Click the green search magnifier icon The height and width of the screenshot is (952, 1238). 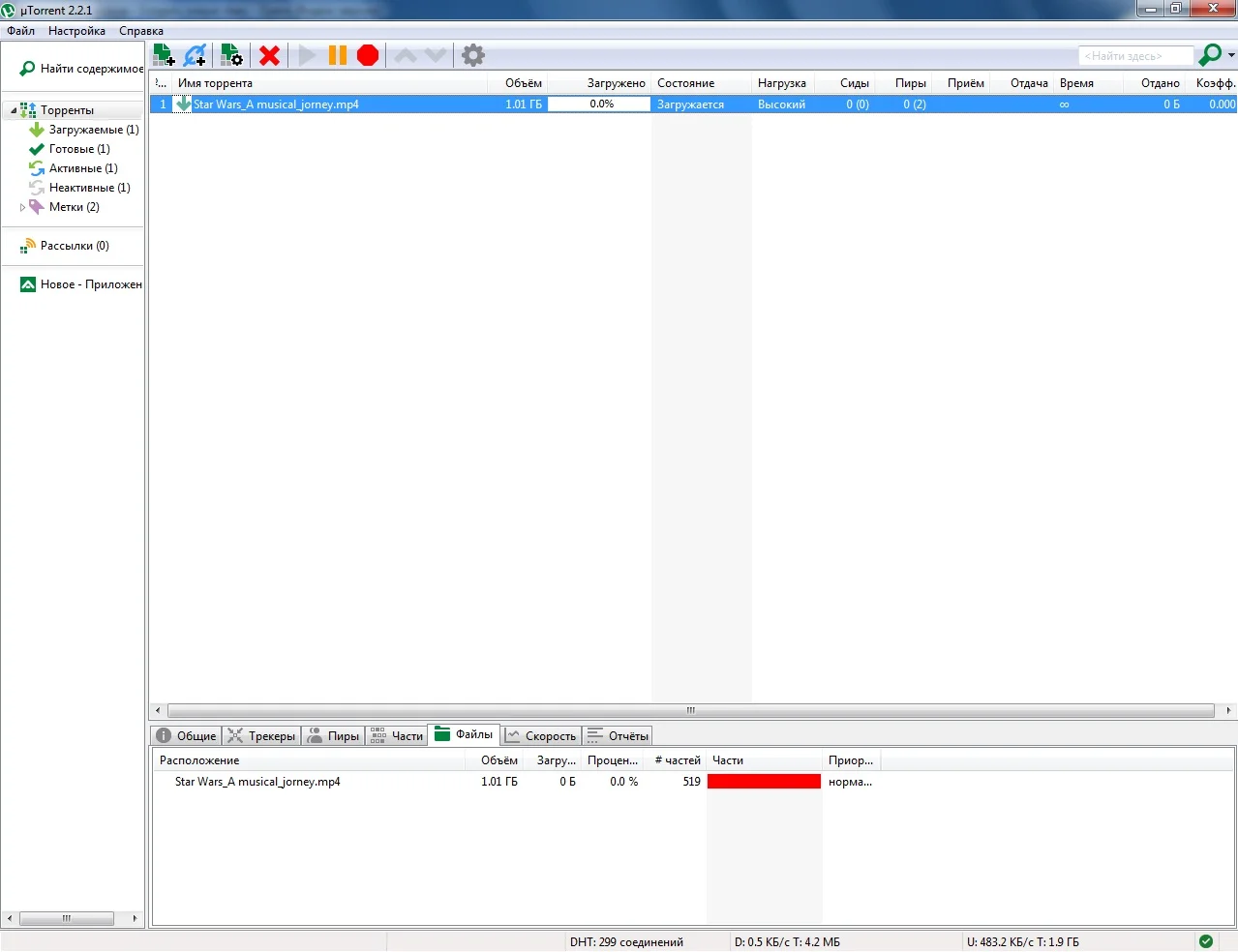(1210, 55)
